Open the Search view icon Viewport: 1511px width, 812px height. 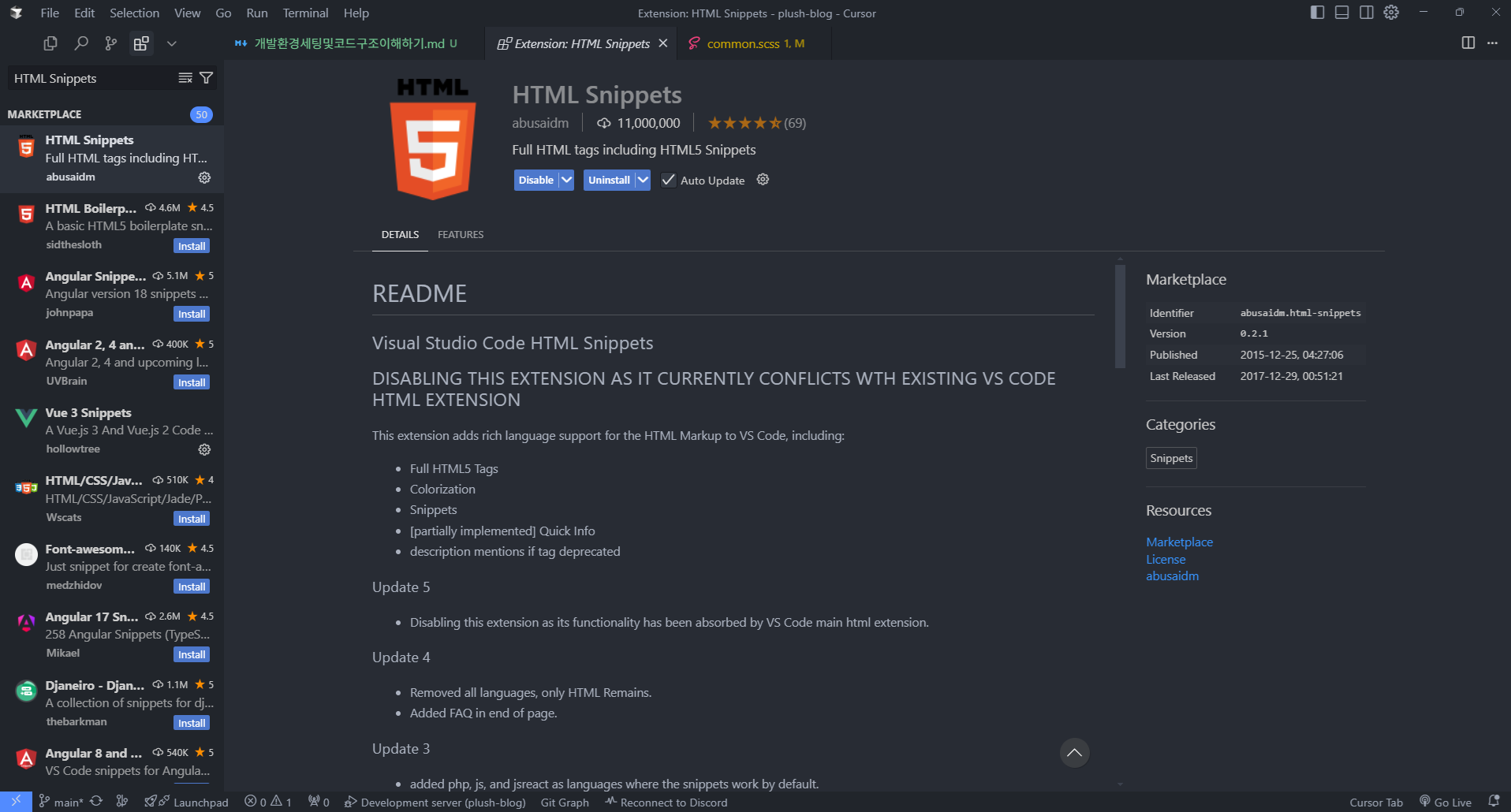(80, 43)
